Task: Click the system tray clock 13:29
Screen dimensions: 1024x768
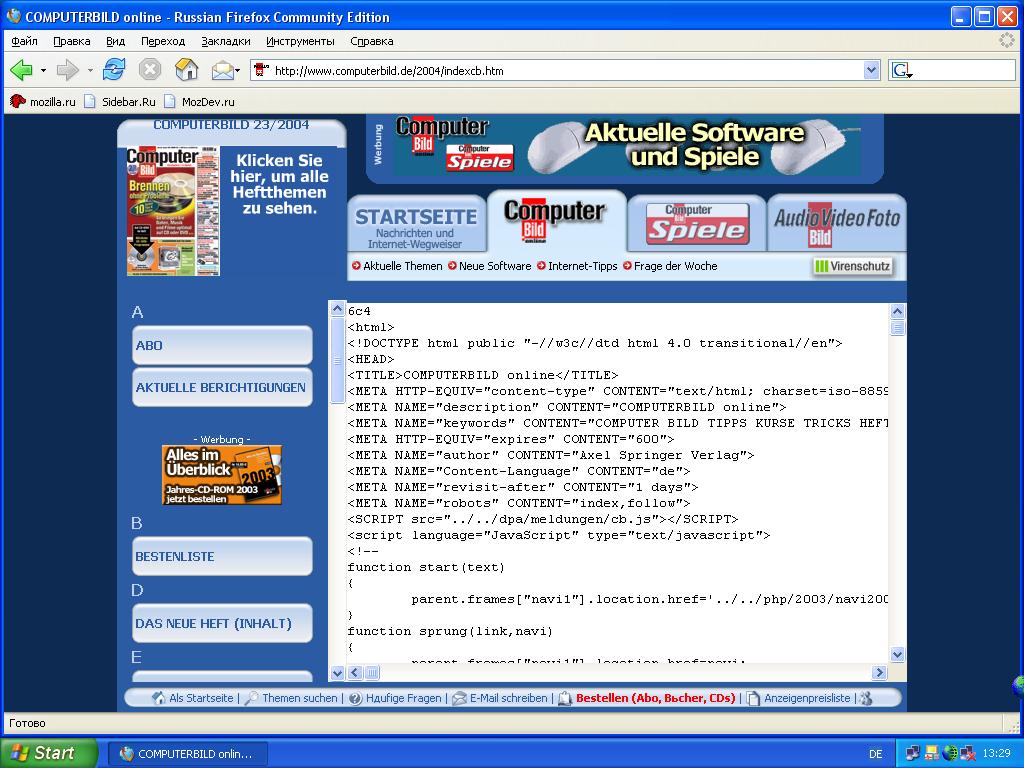Action: tap(997, 753)
